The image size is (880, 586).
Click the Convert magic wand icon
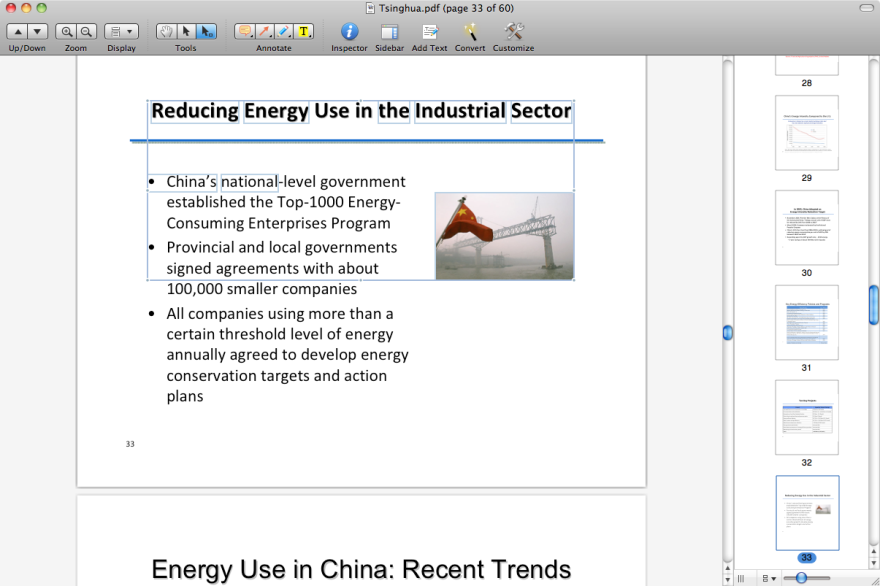click(x=469, y=30)
